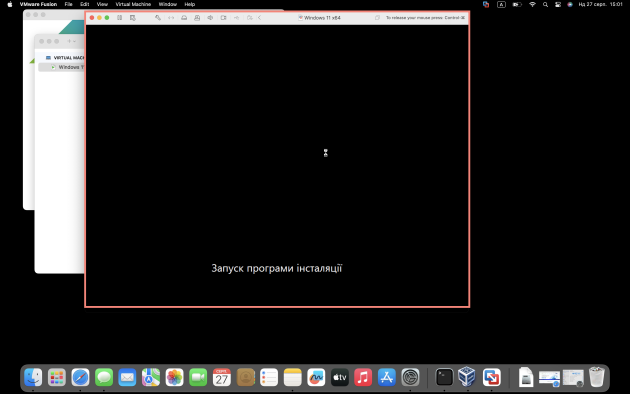The image size is (630, 394).
Task: Open the Window menu
Action: (x=168, y=4)
